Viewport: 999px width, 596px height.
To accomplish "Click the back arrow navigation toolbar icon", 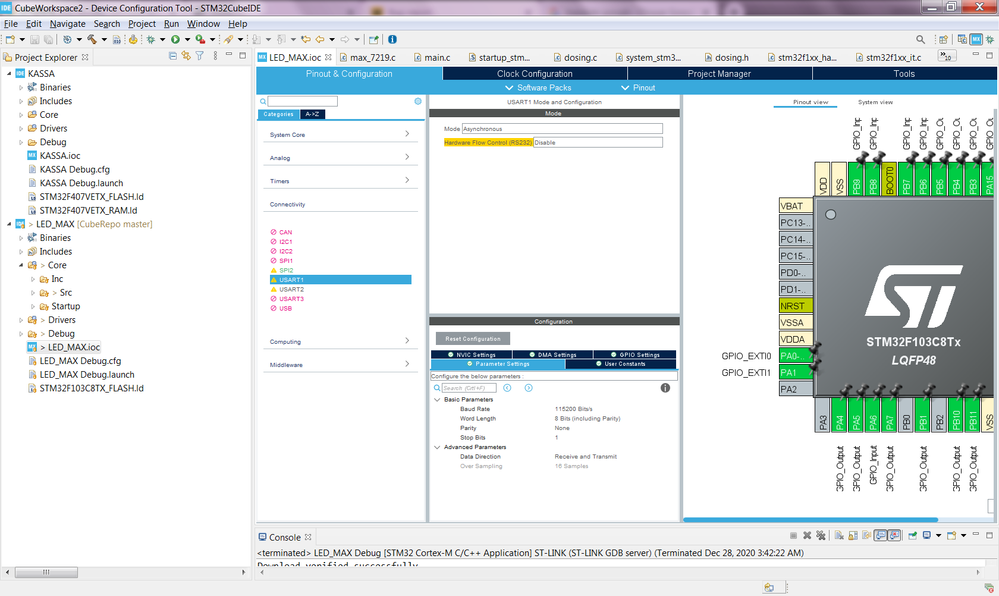I will click(x=320, y=40).
